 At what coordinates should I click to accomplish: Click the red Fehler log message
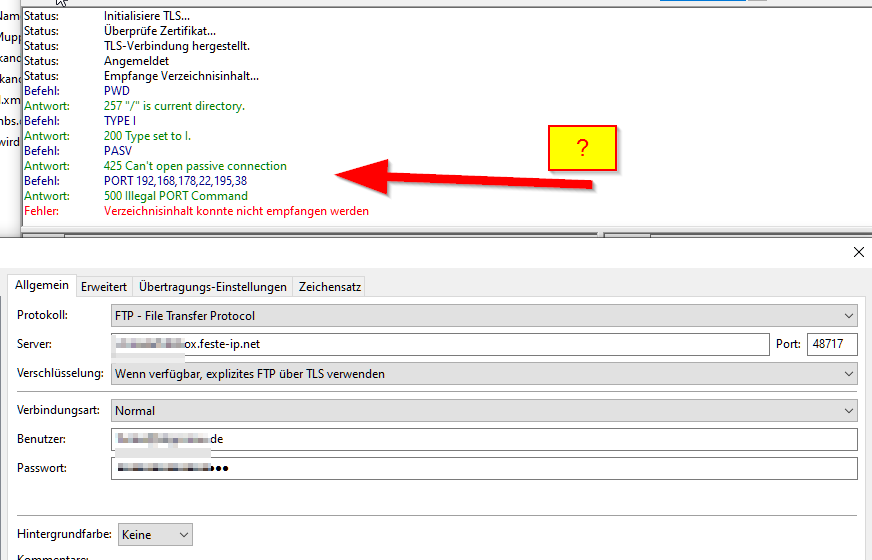click(236, 211)
